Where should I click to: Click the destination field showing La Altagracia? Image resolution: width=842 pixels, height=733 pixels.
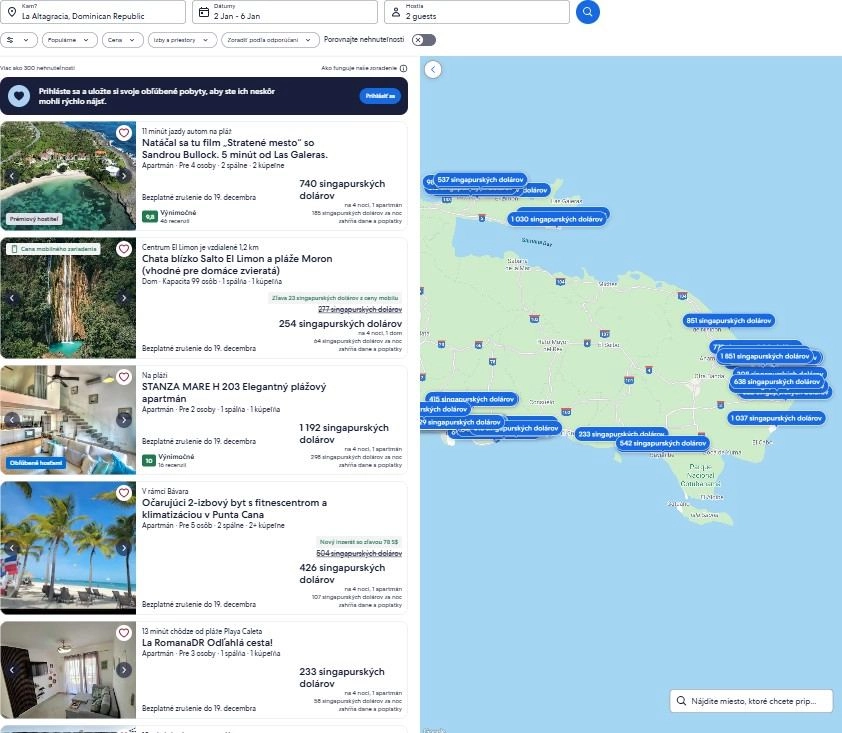[93, 12]
